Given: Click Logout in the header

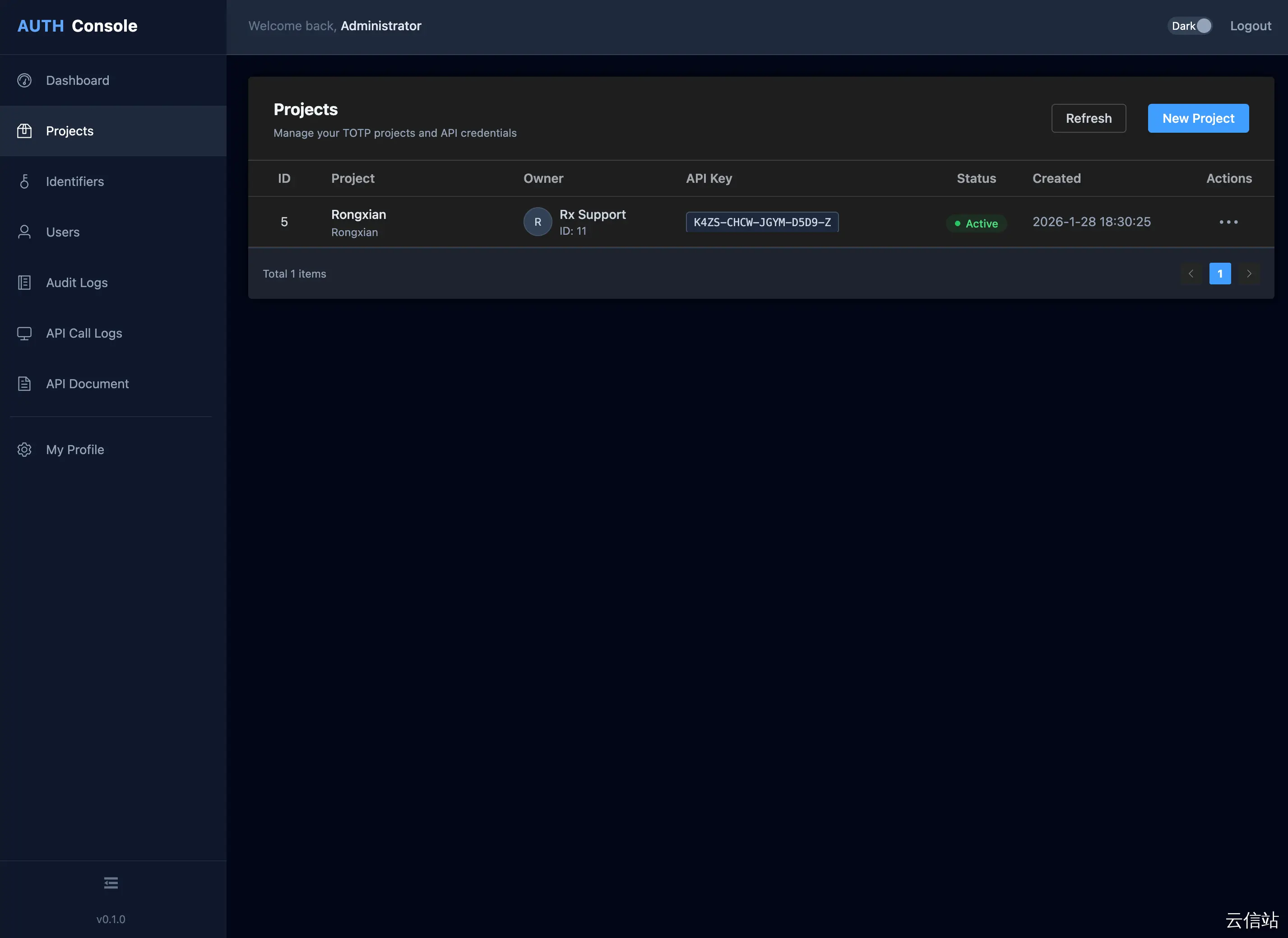Looking at the screenshot, I should coord(1251,26).
